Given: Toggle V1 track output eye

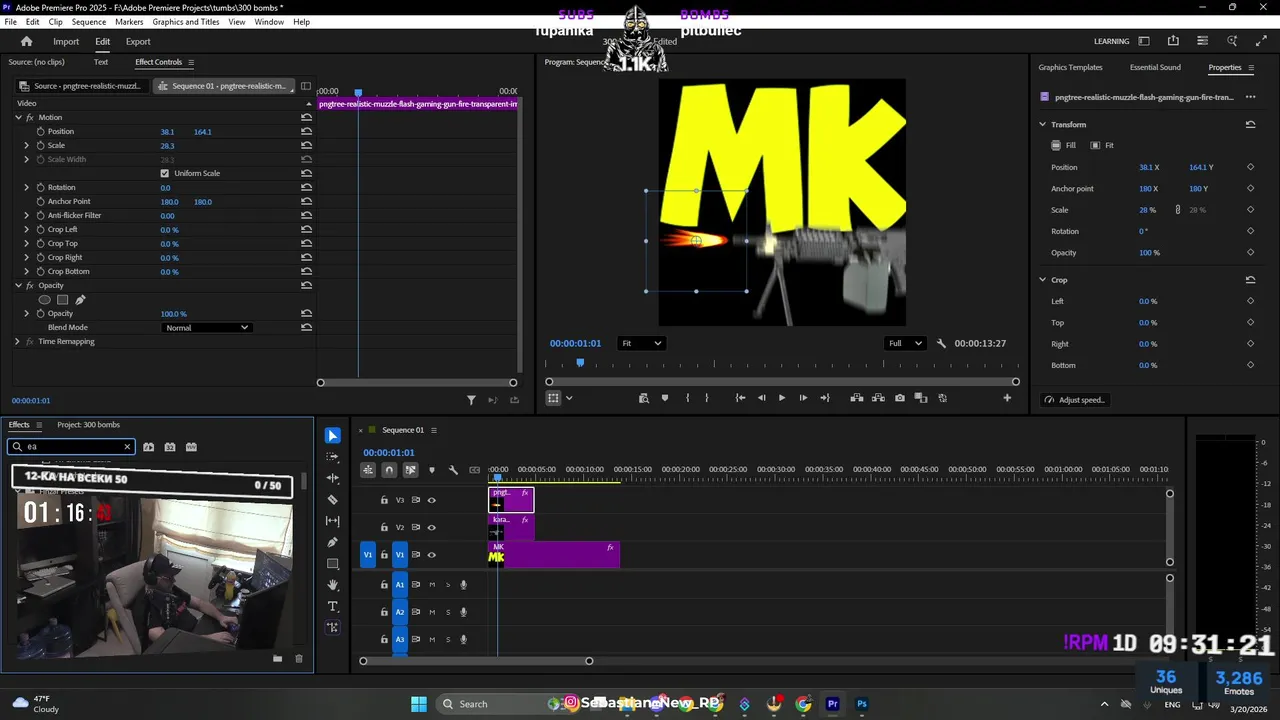Looking at the screenshot, I should click(x=432, y=555).
